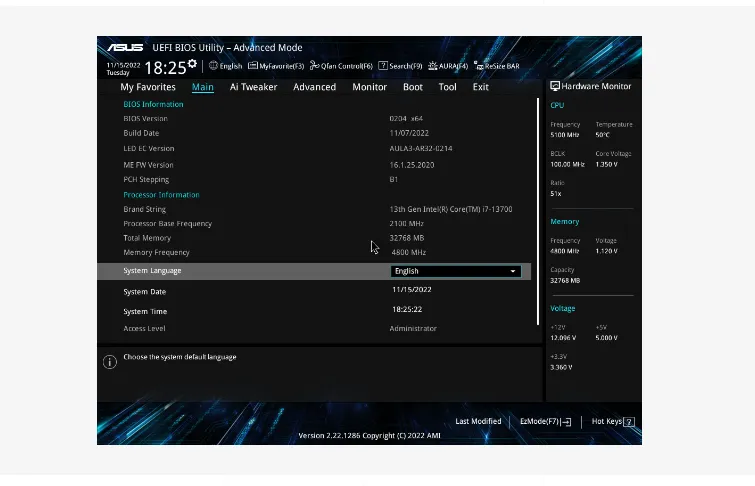The height and width of the screenshot is (486, 755).
Task: Click the +5V reading 5.000 V
Action: click(607, 338)
